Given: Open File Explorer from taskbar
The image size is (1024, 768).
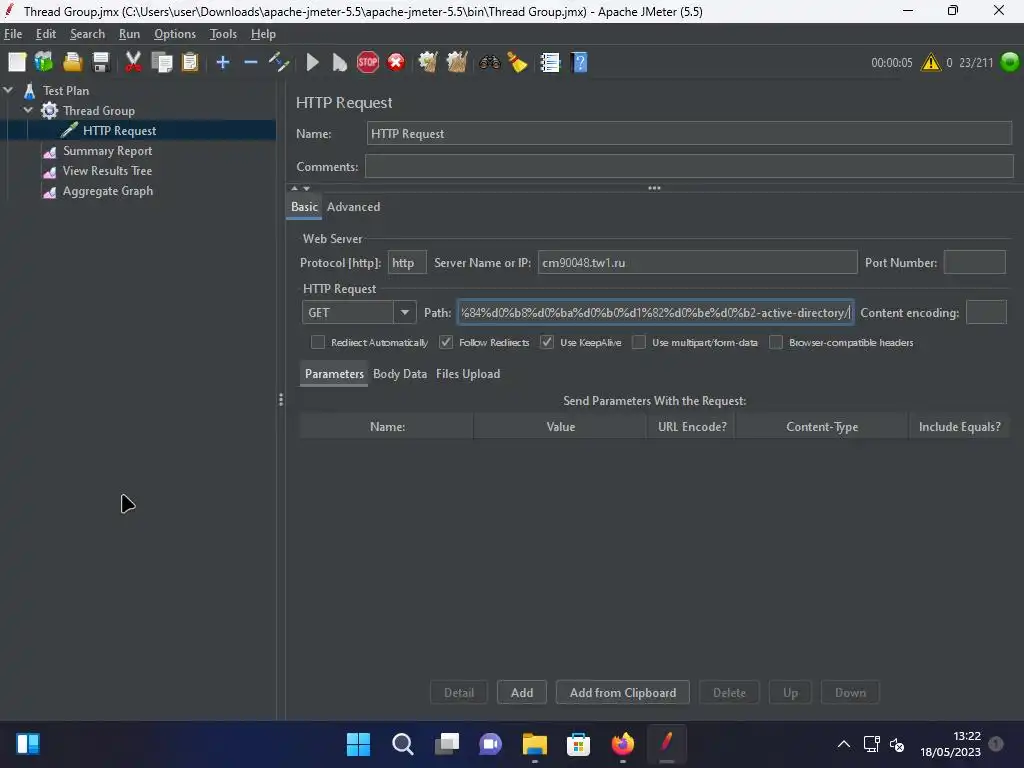Looking at the screenshot, I should tap(534, 744).
